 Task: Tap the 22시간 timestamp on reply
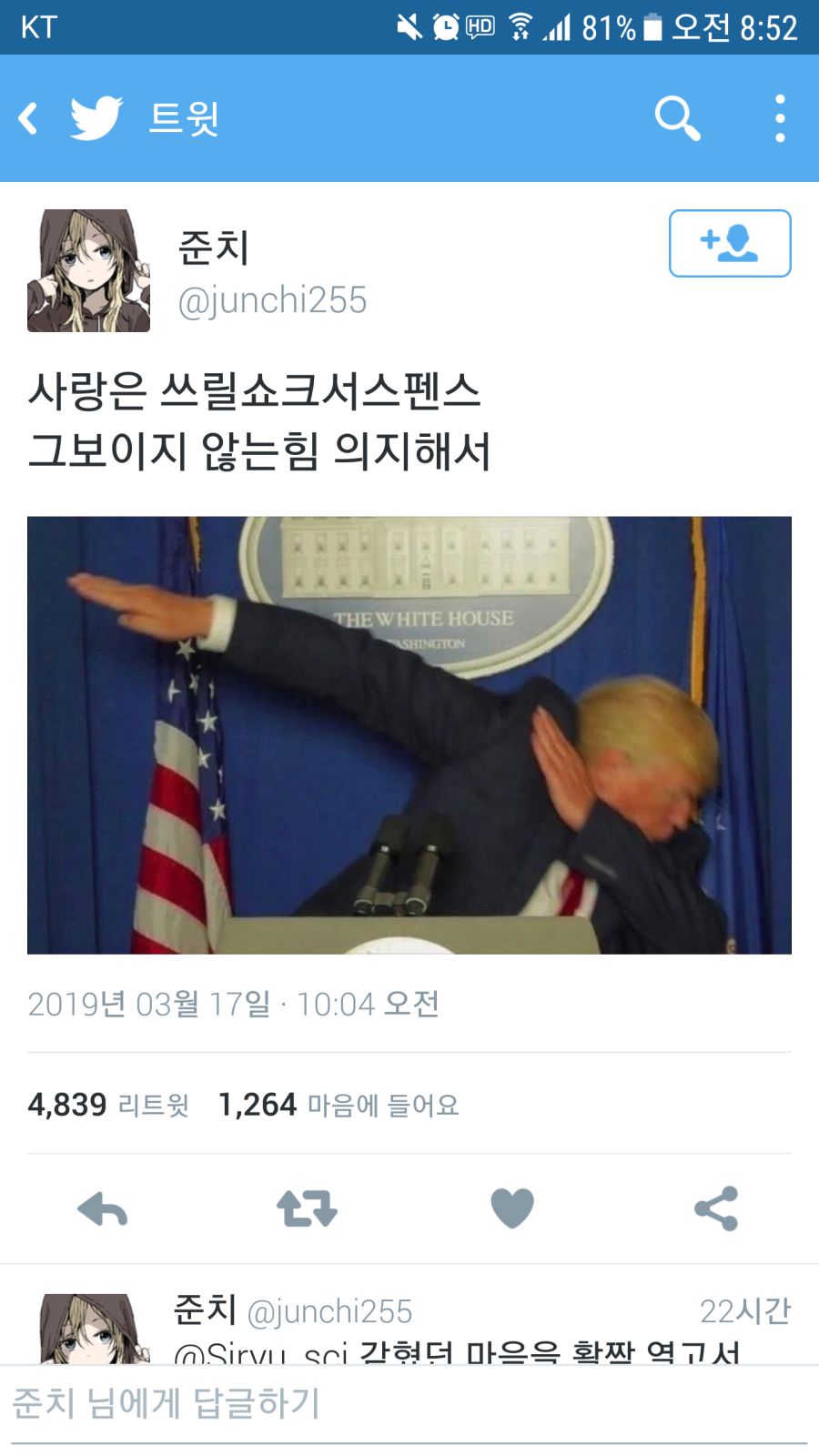coord(745,1311)
